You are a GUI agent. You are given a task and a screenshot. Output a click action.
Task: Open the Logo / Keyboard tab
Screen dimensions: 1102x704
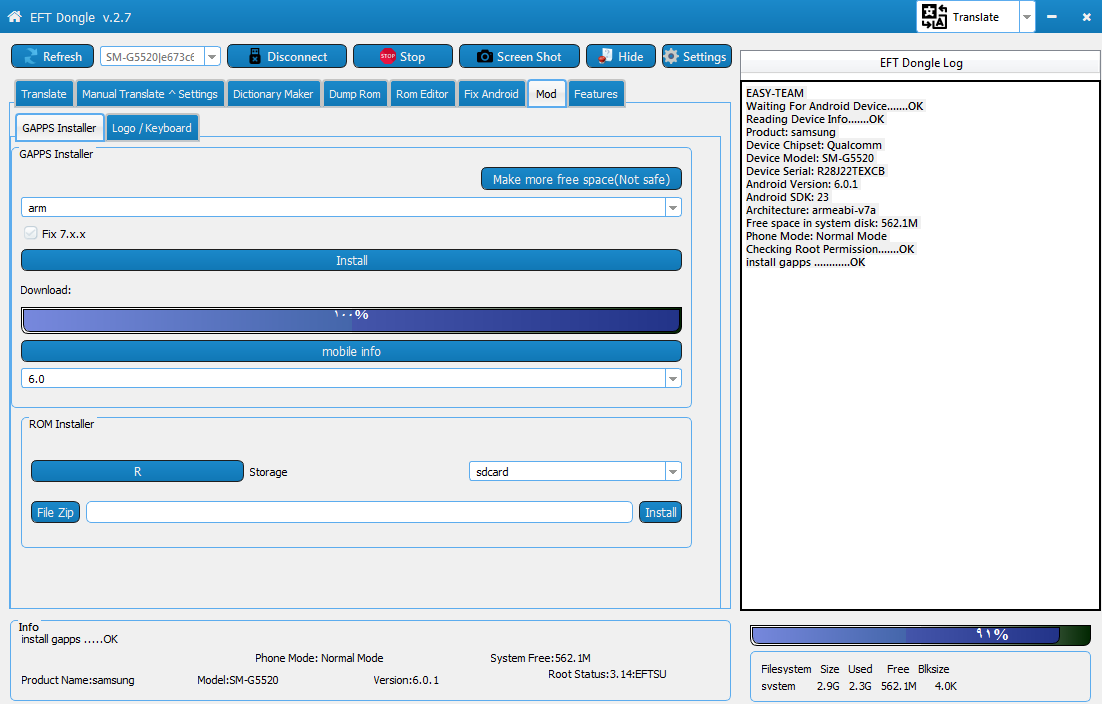152,128
